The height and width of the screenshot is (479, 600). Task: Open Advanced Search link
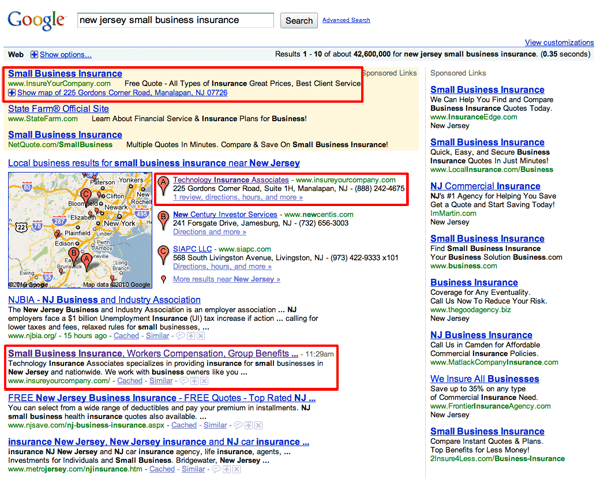coord(346,20)
